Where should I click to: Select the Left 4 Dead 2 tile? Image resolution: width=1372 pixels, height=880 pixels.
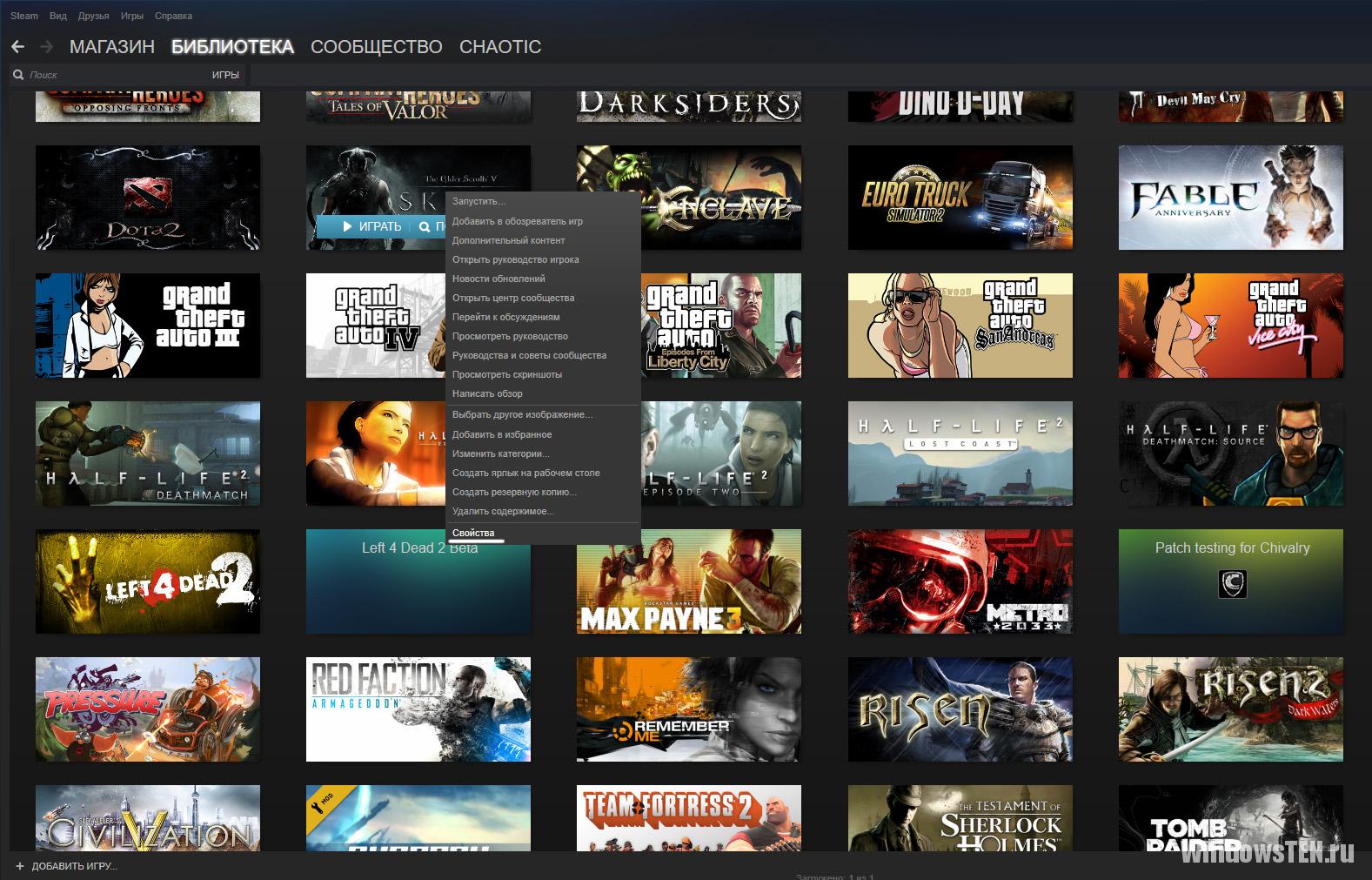148,581
